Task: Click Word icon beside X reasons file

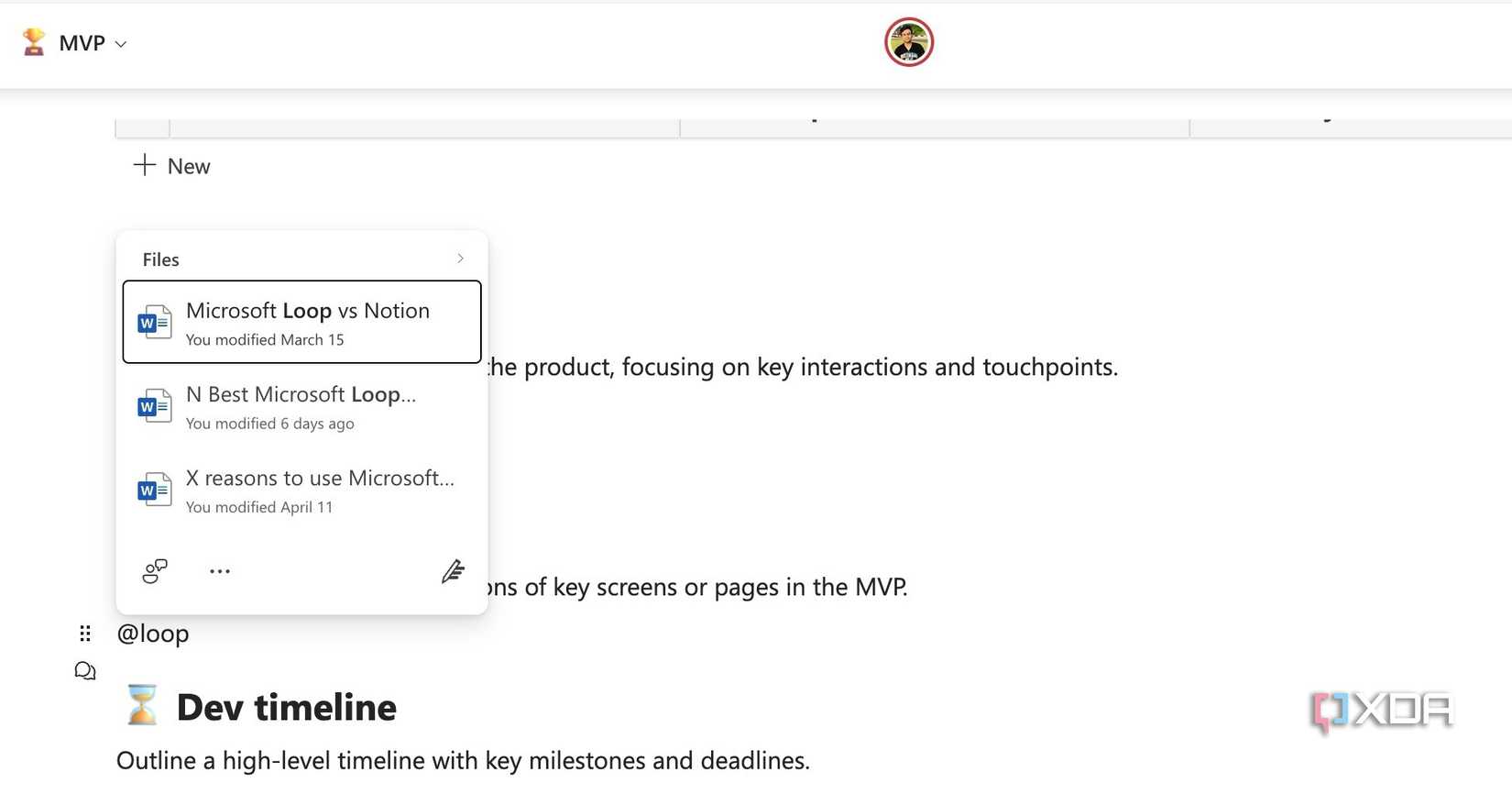Action: 154,491
